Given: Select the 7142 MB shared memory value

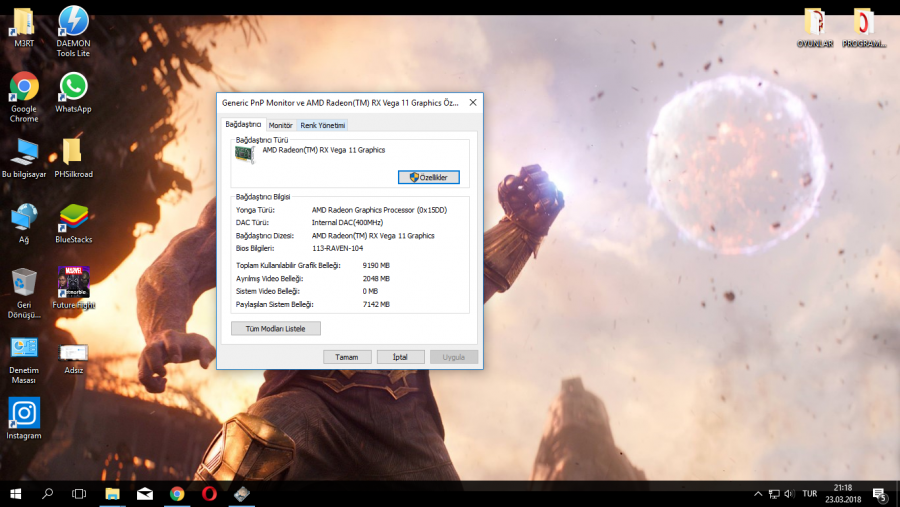Looking at the screenshot, I should [x=376, y=304].
